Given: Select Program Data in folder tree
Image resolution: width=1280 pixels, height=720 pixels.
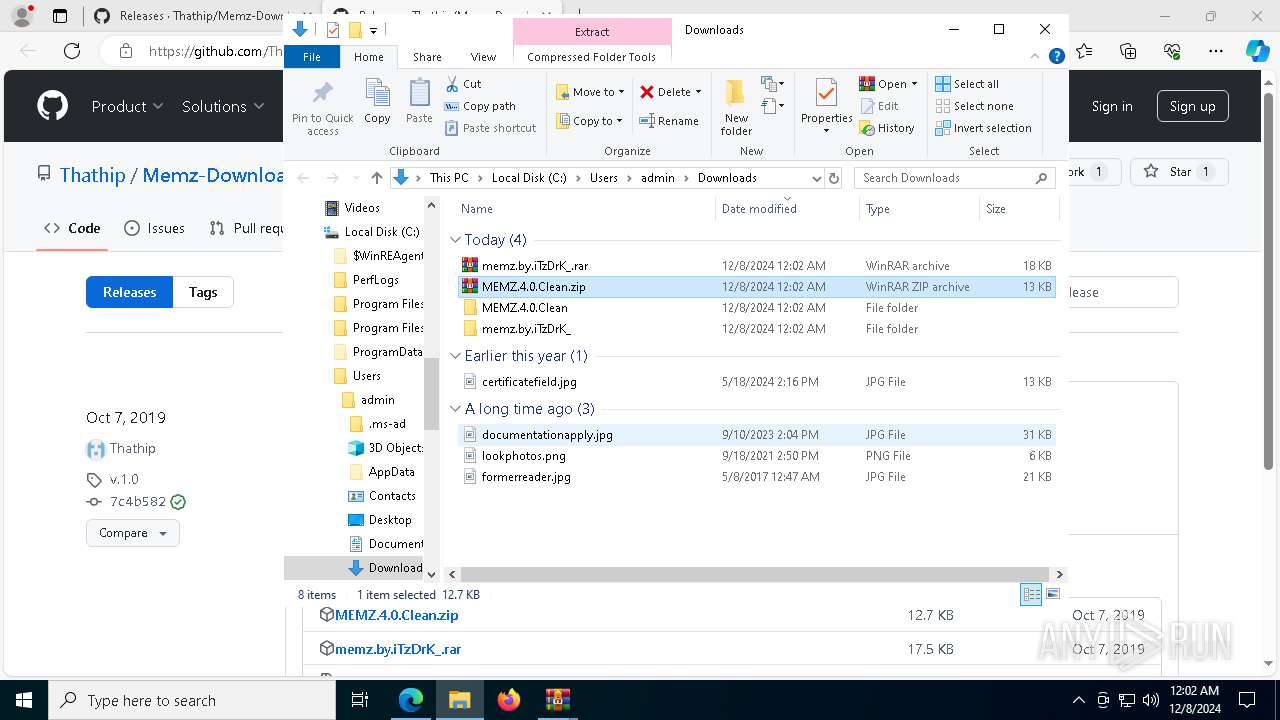Looking at the screenshot, I should click(x=387, y=352).
